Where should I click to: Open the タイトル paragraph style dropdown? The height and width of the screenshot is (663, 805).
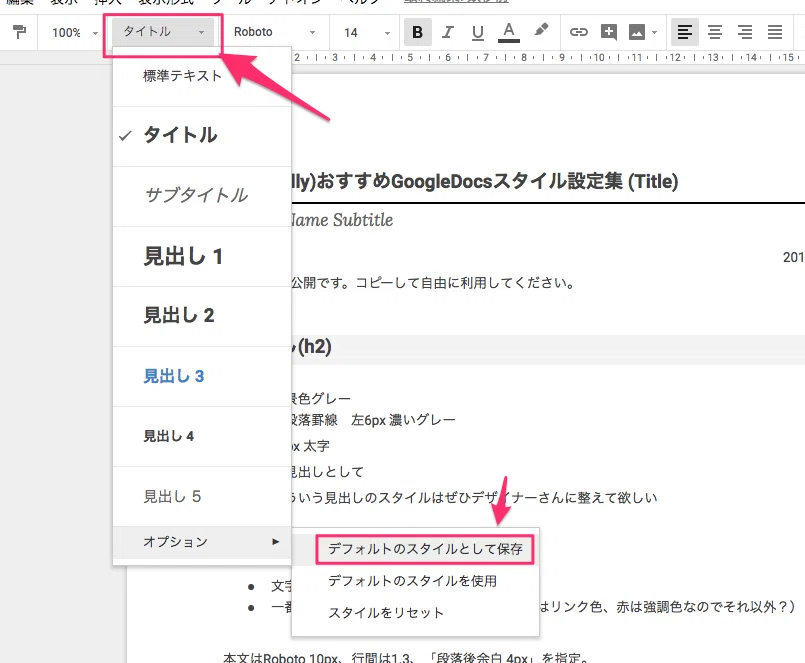(x=163, y=32)
